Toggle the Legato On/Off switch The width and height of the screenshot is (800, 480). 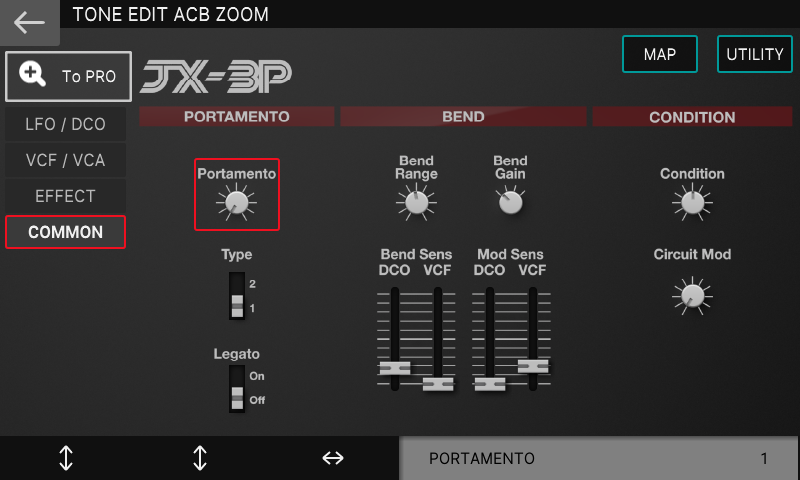pos(237,388)
